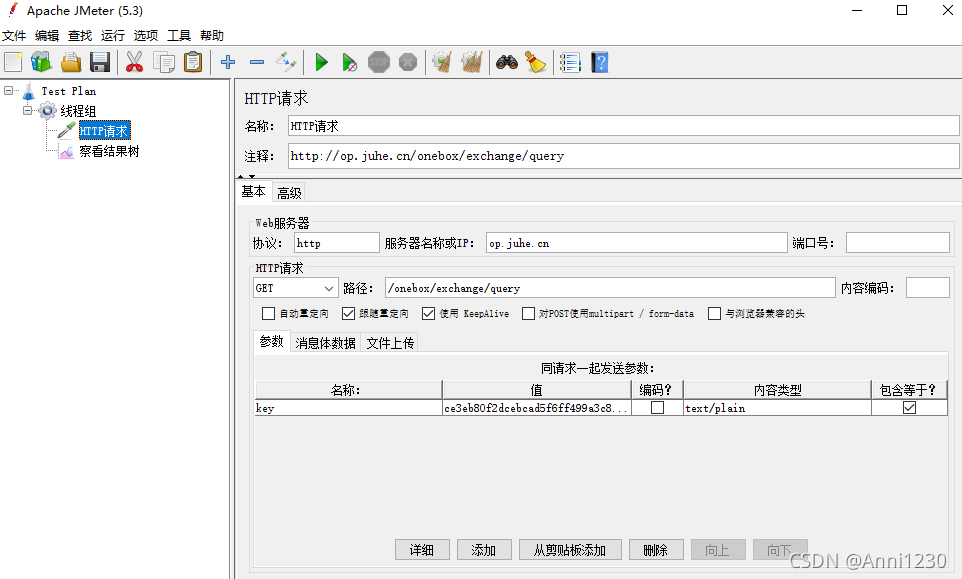
Task: Start the test with green play icon
Action: tap(321, 63)
